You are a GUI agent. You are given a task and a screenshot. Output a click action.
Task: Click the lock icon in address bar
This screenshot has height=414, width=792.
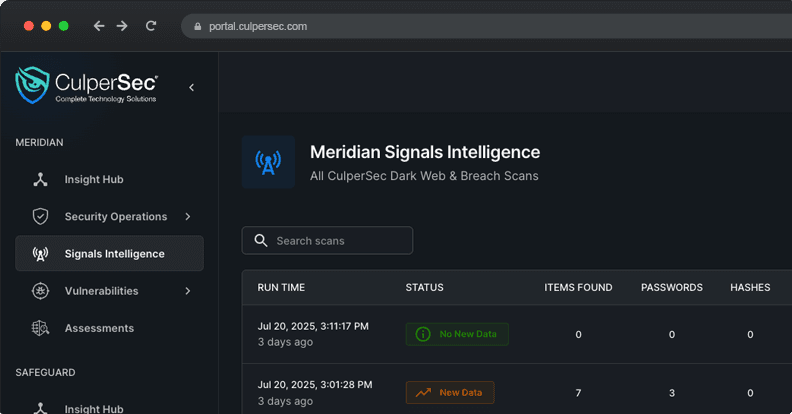pyautogui.click(x=197, y=26)
